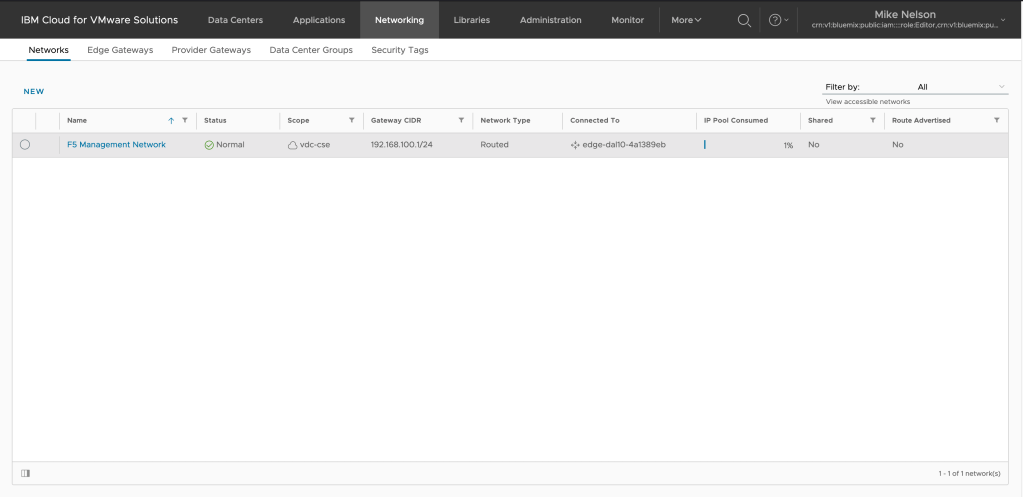Click the Name column filter icon
1023x497 pixels.
185,120
